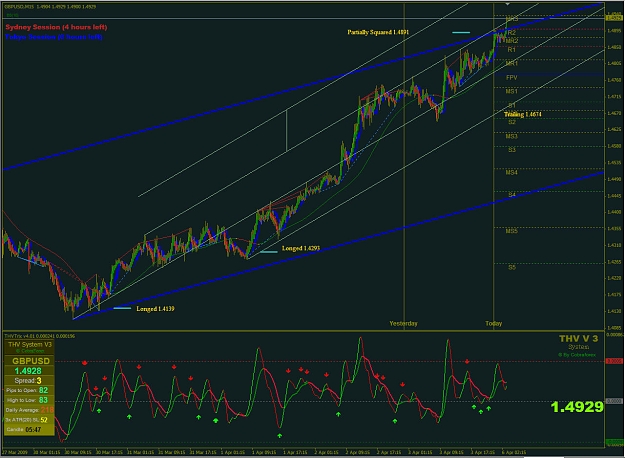Click the MS1 pivot label
This screenshot has height=458, width=625.
click(x=511, y=91)
